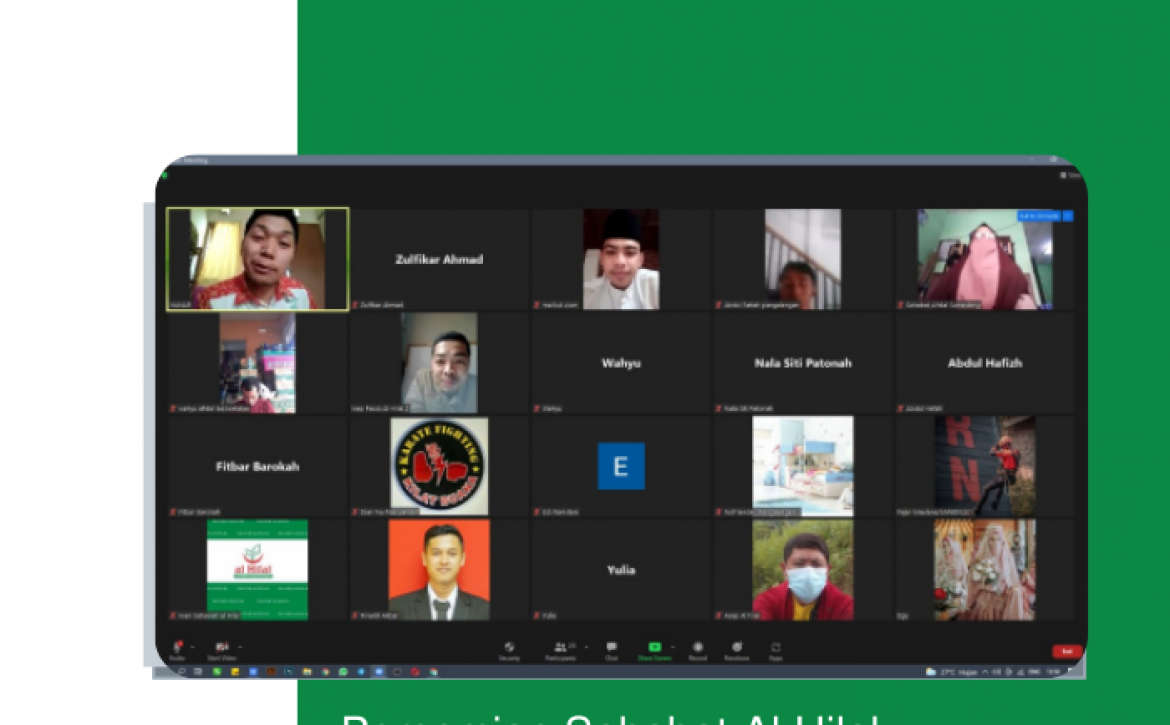Expand video options arrow beside camera
This screenshot has height=725, width=1170.
click(239, 647)
